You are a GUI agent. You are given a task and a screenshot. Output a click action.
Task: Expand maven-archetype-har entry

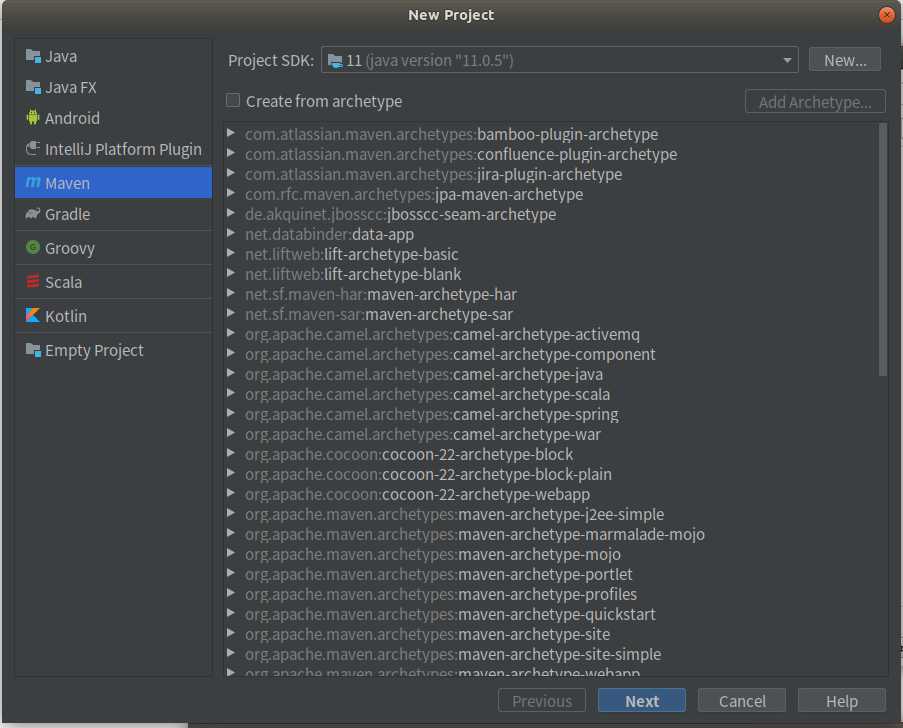pos(231,293)
